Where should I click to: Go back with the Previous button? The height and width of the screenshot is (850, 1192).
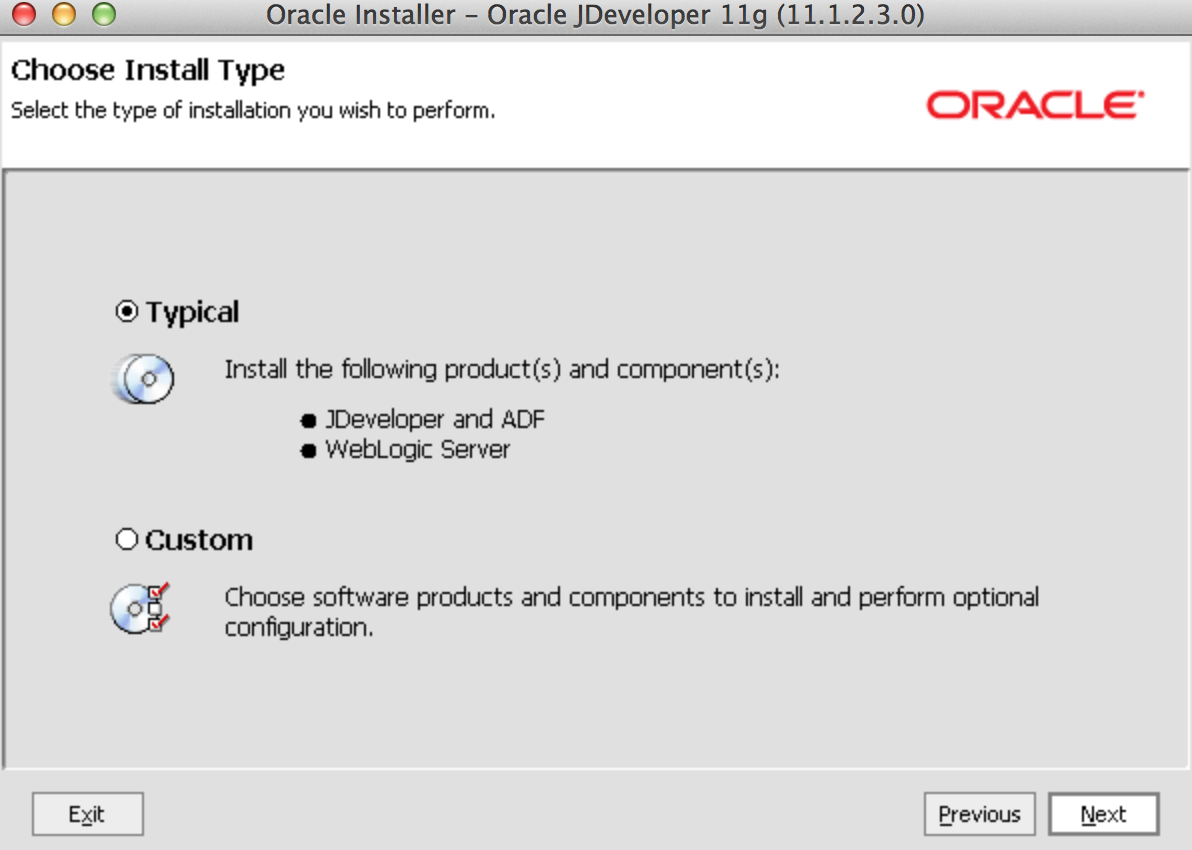(x=979, y=814)
